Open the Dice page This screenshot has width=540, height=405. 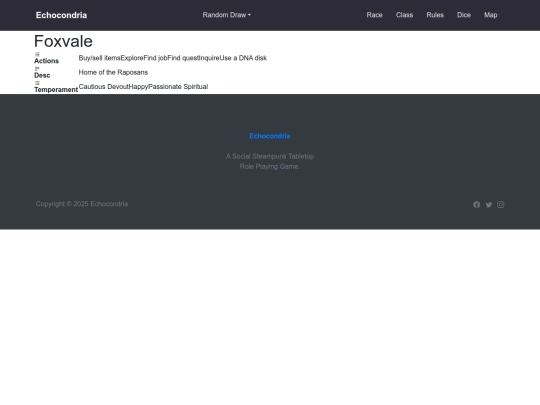464,15
